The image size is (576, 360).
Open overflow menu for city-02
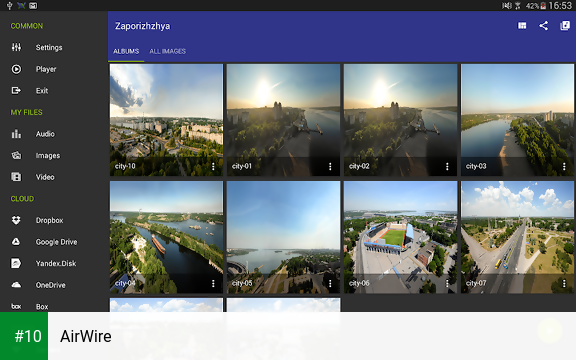point(447,166)
